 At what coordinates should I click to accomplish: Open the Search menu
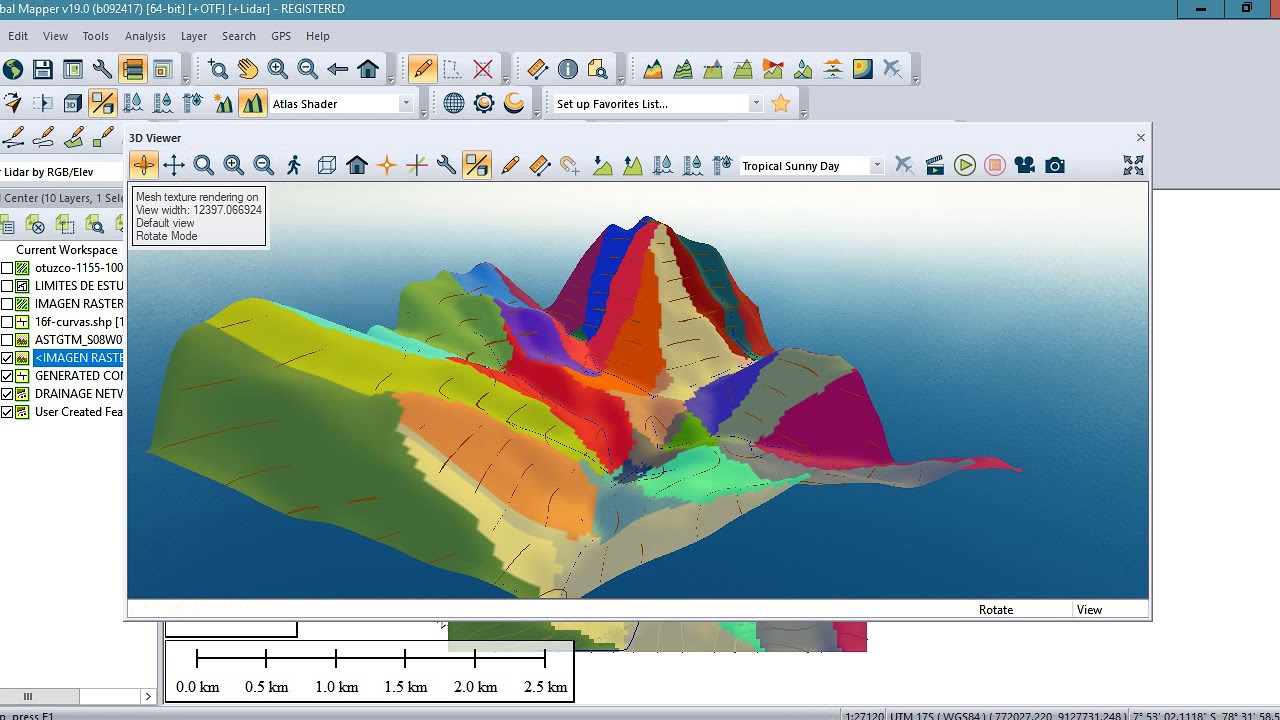tap(239, 36)
